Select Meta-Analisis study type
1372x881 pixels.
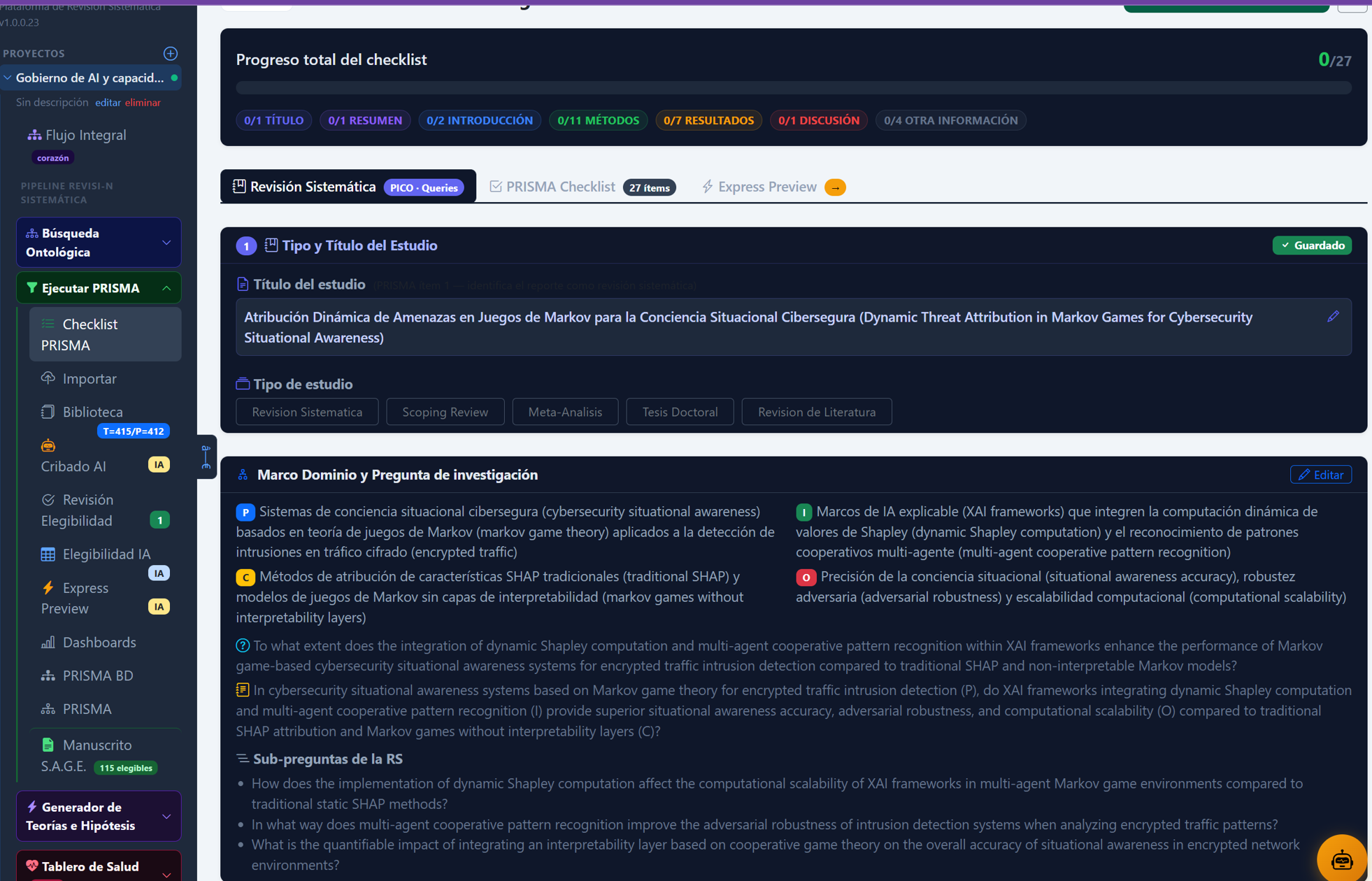click(x=565, y=412)
